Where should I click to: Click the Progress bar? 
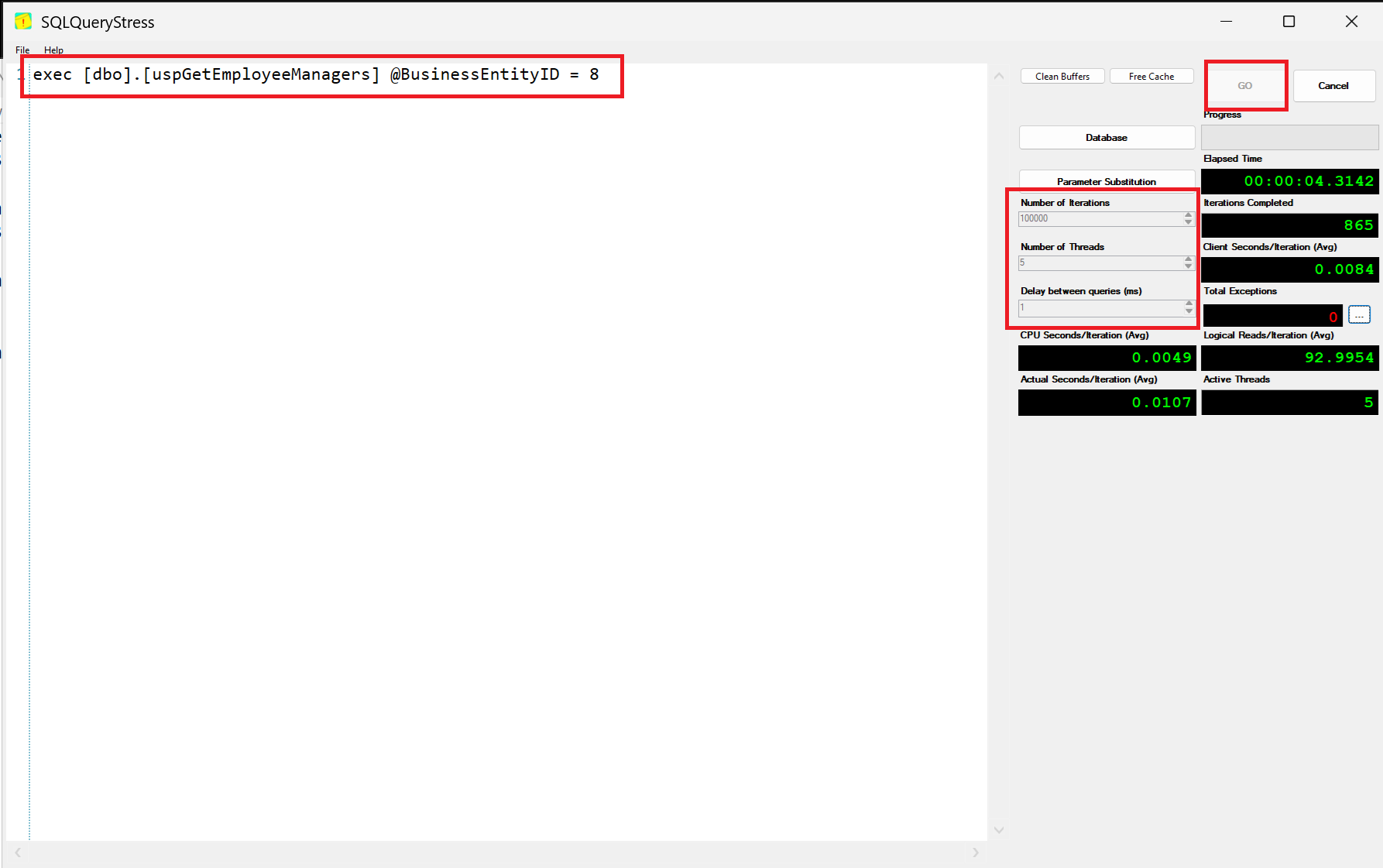pyautogui.click(x=1289, y=137)
